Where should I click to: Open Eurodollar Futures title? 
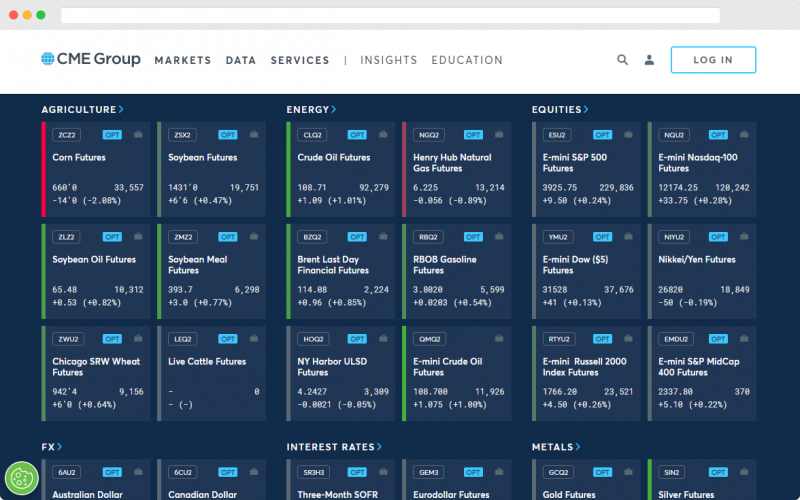pos(451,495)
